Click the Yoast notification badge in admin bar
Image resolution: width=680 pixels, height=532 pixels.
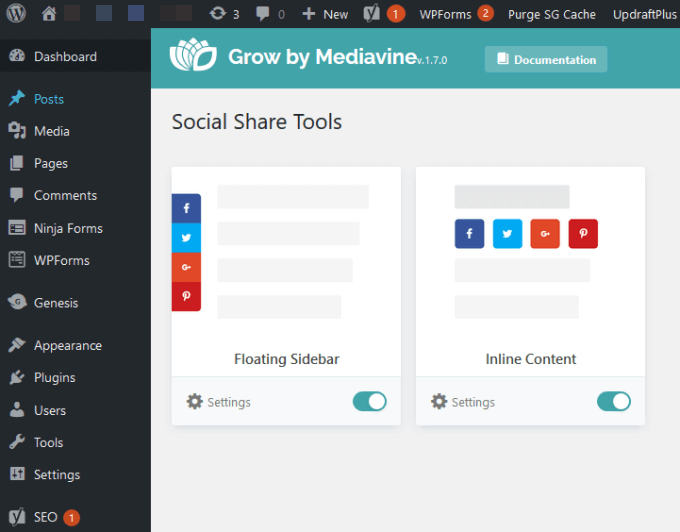click(x=396, y=14)
